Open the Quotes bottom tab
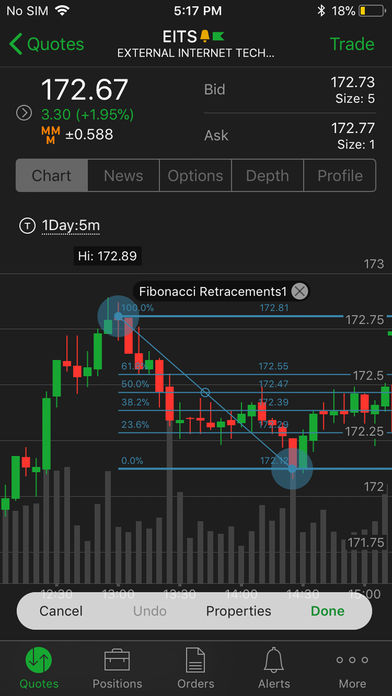 [x=39, y=667]
